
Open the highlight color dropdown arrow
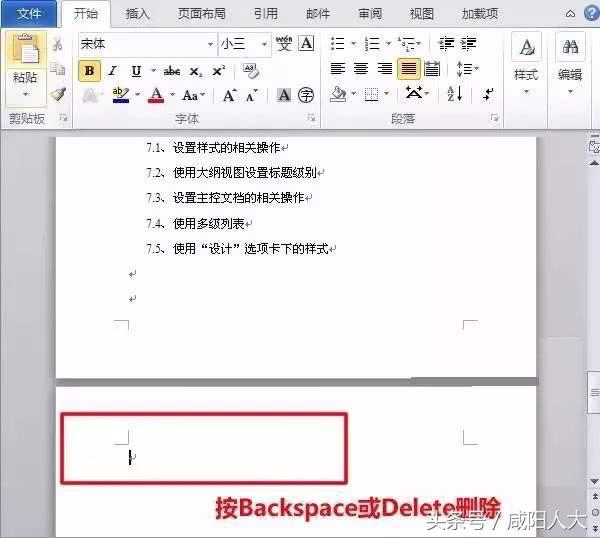pyautogui.click(x=138, y=95)
